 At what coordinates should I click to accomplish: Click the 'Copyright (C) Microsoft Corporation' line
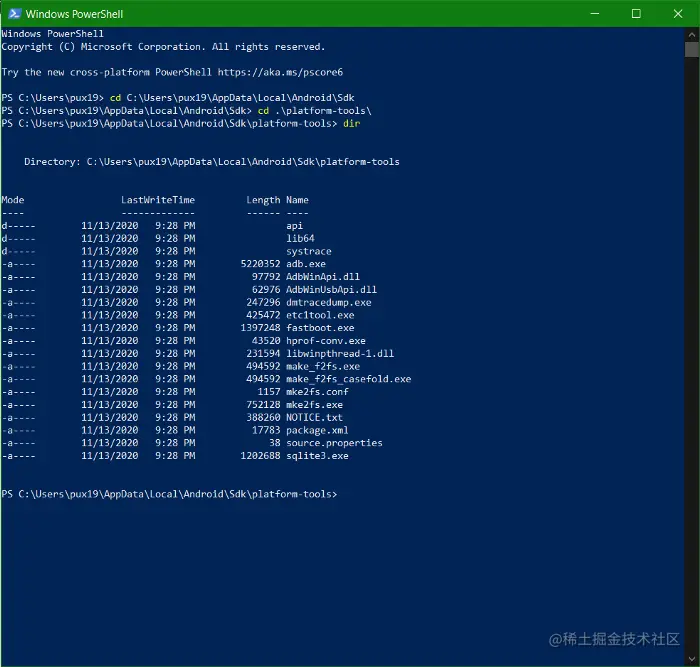click(x=163, y=47)
